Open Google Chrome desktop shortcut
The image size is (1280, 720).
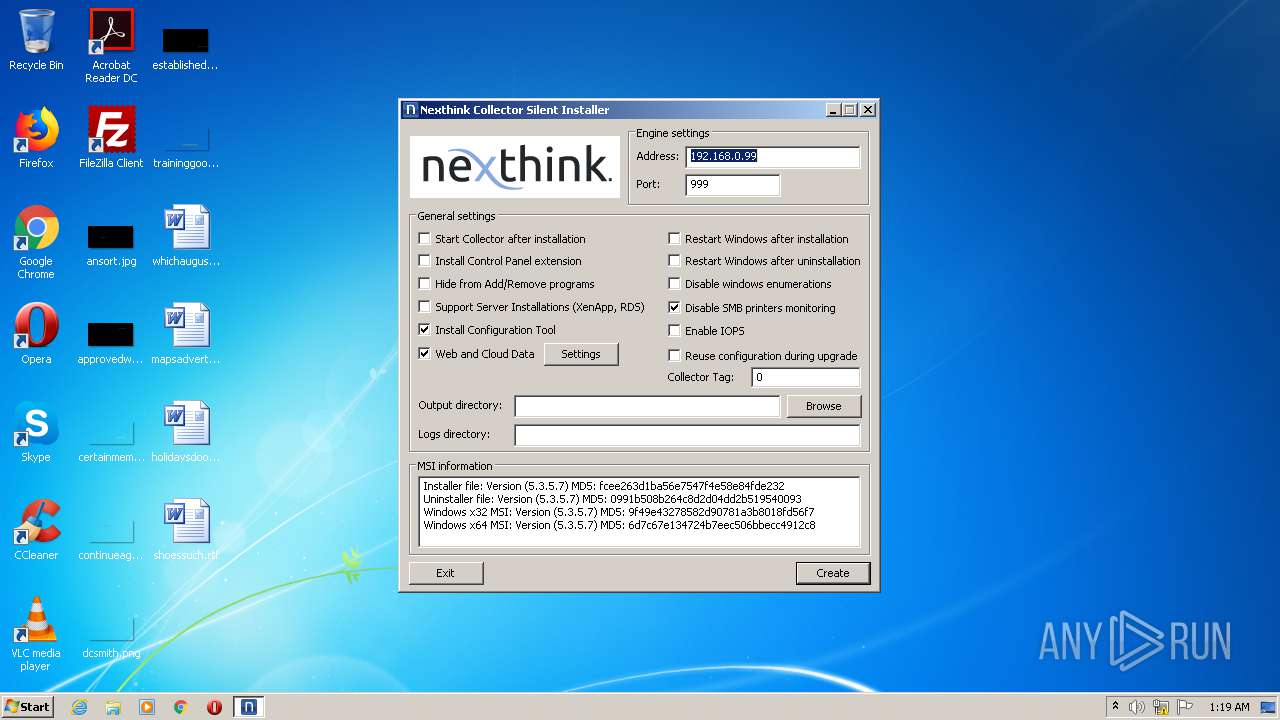[x=36, y=242]
